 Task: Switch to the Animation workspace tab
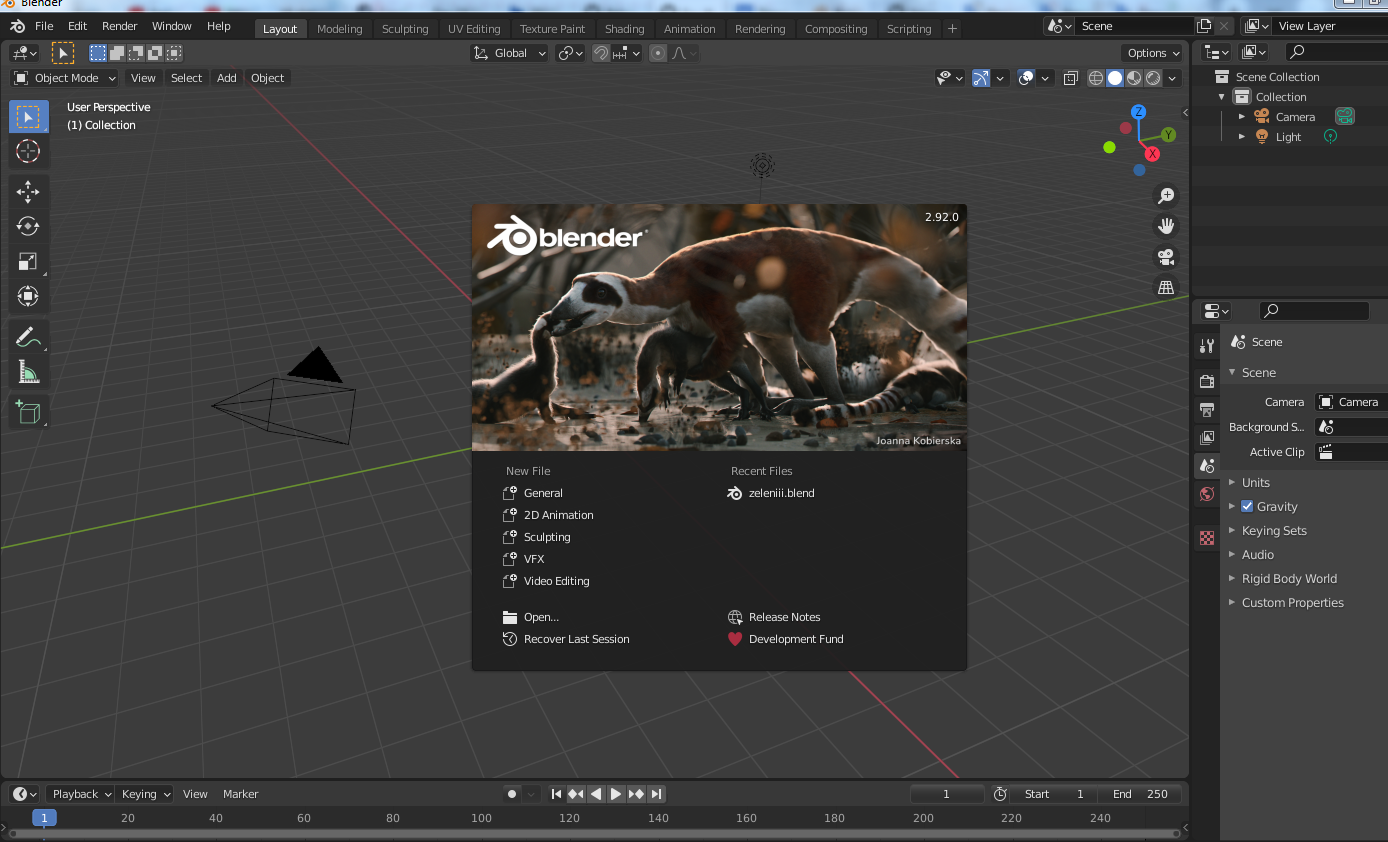pos(690,29)
